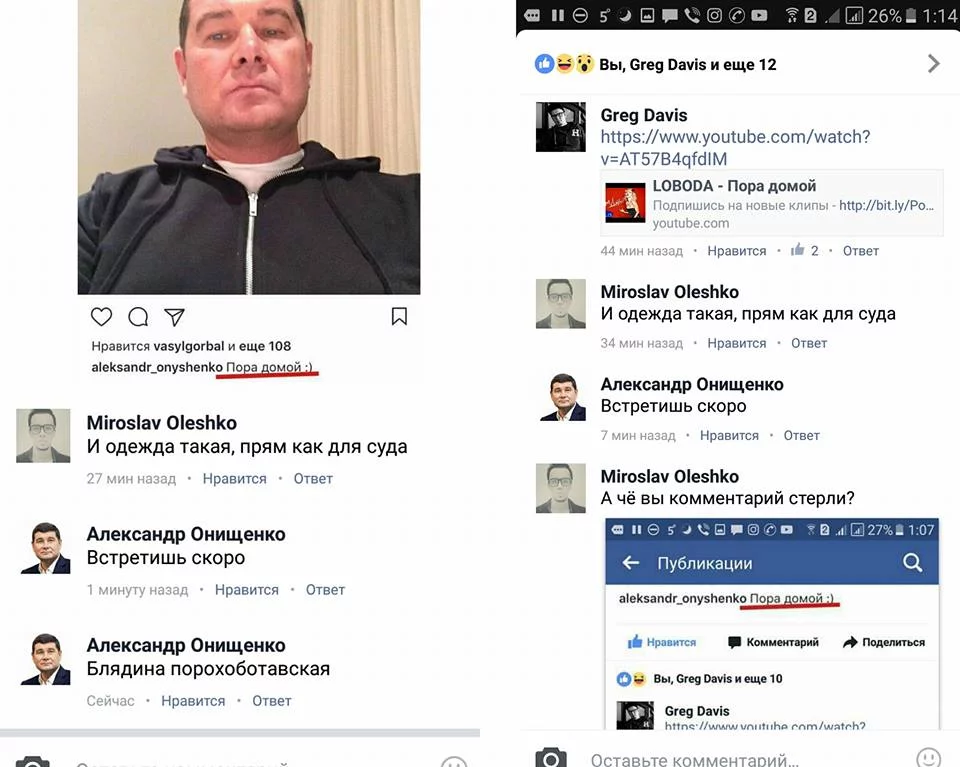The width and height of the screenshot is (960, 767).
Task: Tap the heart like icon under photo
Action: [x=102, y=317]
